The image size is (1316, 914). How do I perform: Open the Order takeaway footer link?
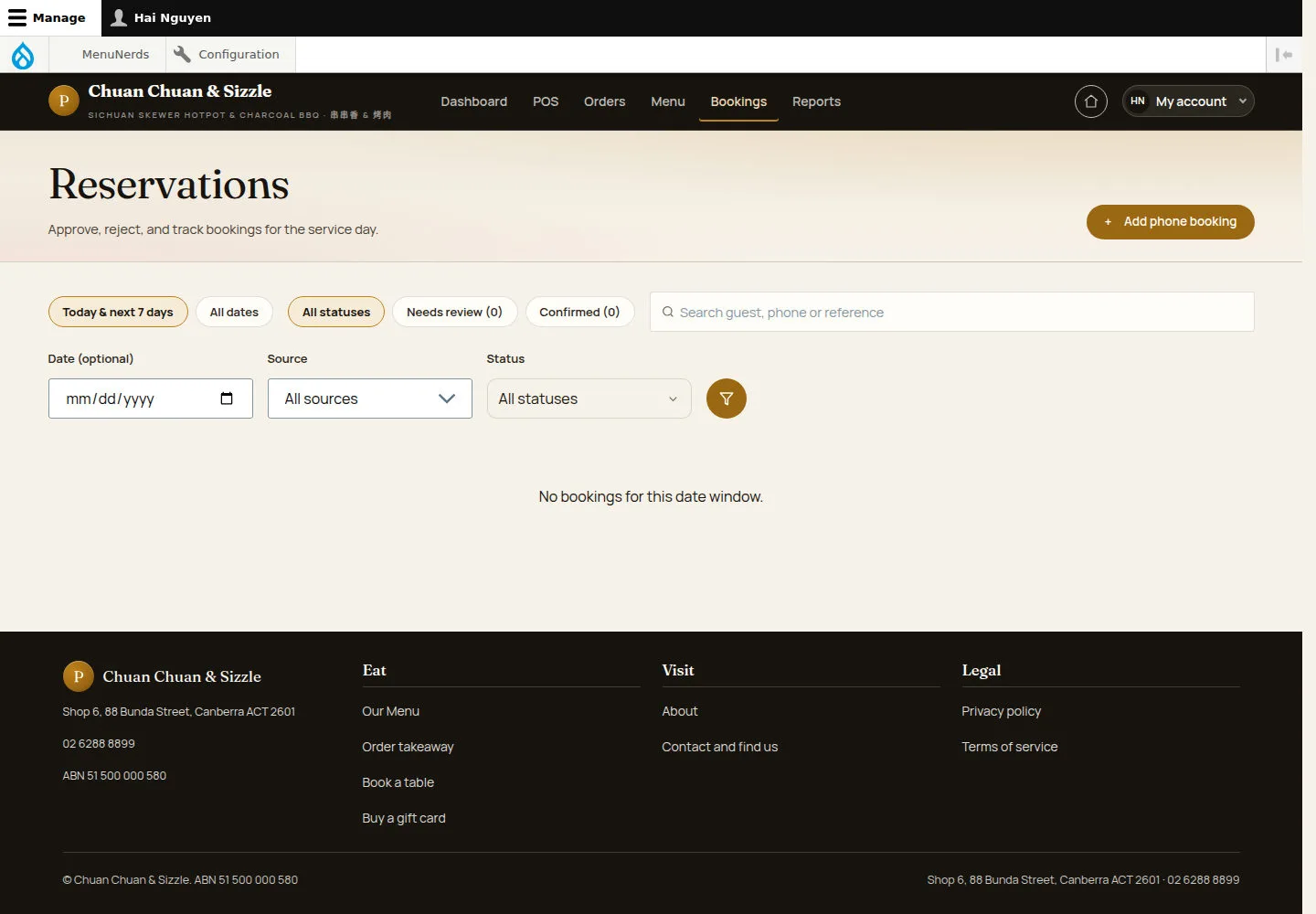pyautogui.click(x=408, y=747)
